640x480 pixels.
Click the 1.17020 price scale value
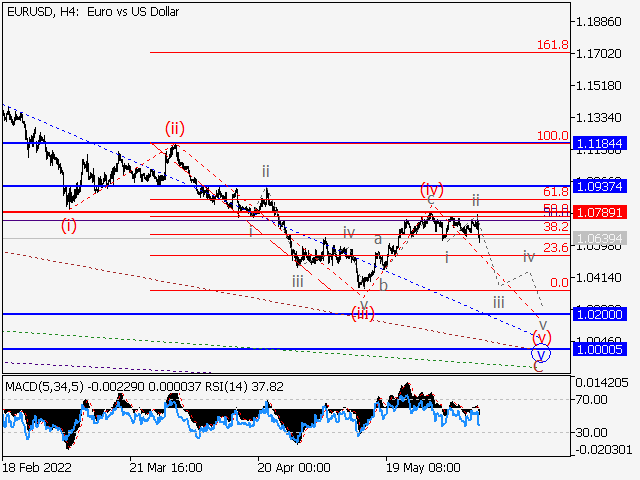(598, 53)
